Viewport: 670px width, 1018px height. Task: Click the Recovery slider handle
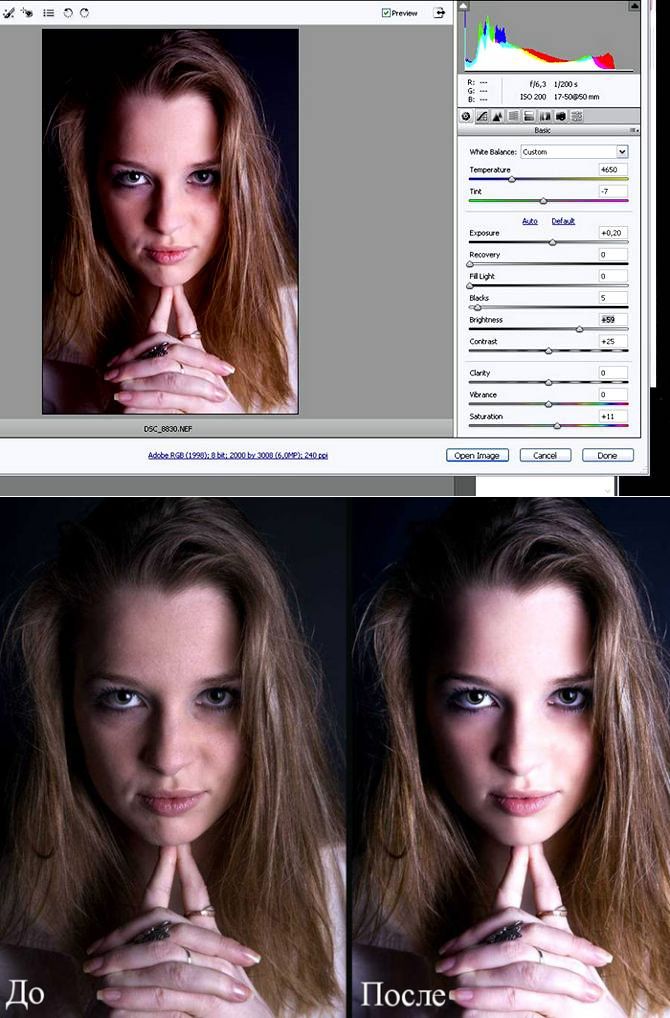click(470, 264)
